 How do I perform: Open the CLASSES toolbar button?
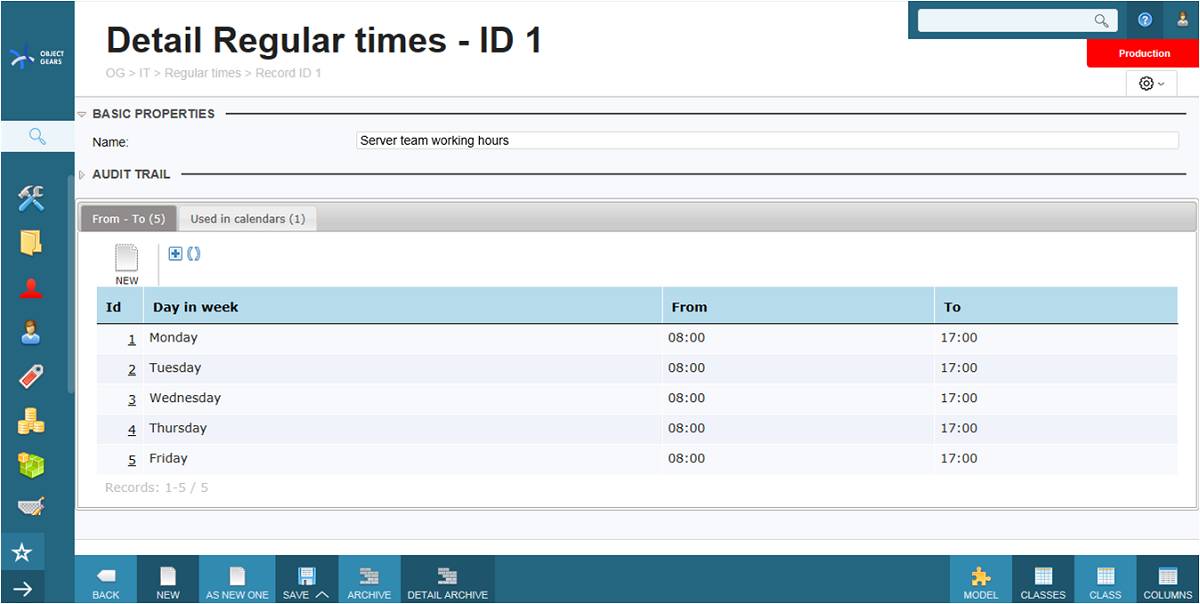pyautogui.click(x=1043, y=580)
